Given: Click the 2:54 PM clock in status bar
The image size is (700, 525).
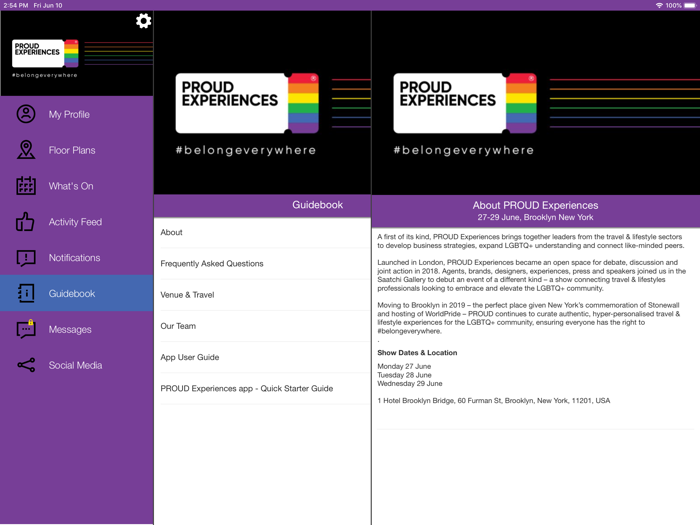Looking at the screenshot, I should tap(16, 5).
